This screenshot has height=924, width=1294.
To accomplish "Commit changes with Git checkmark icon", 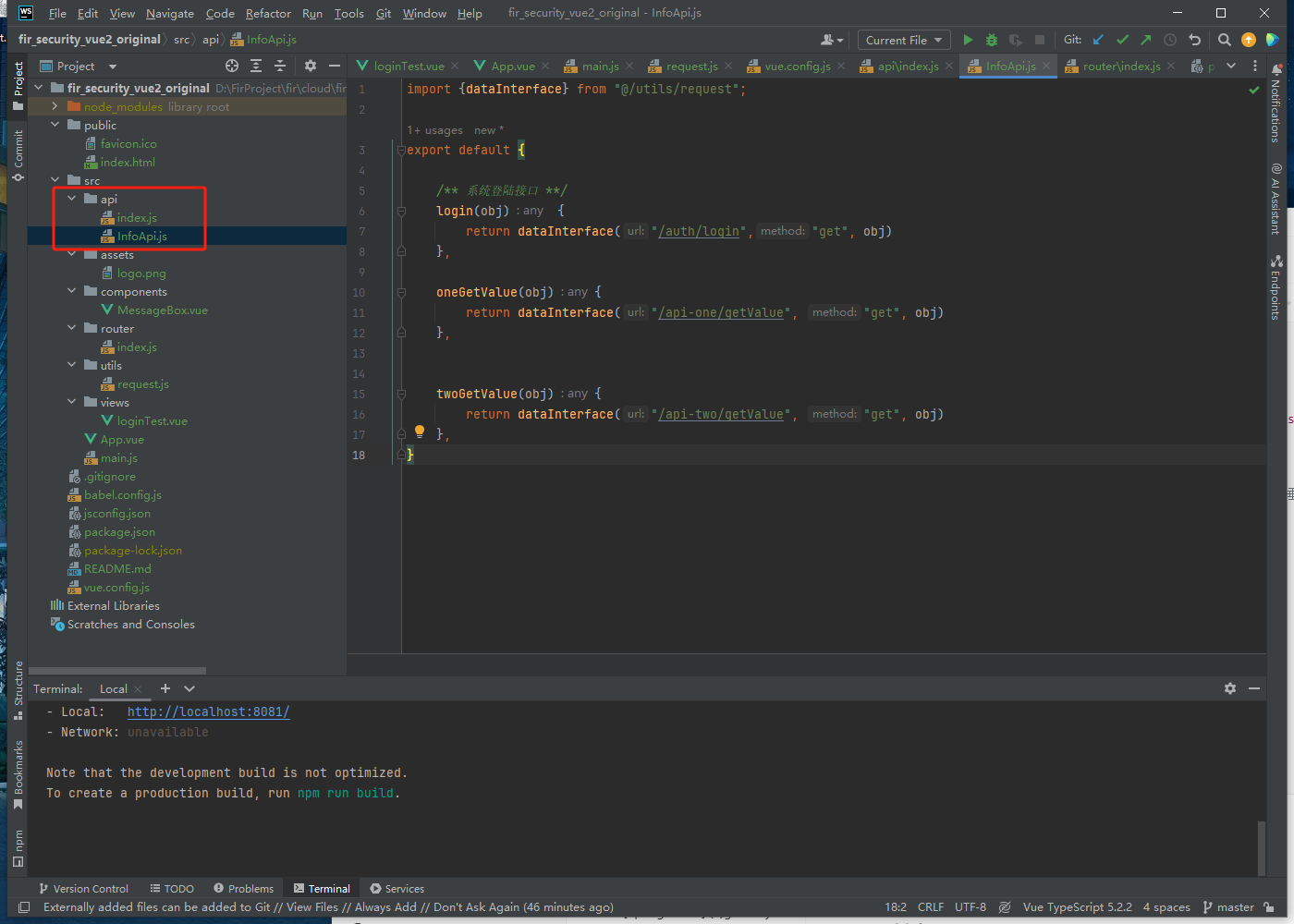I will point(1122,40).
